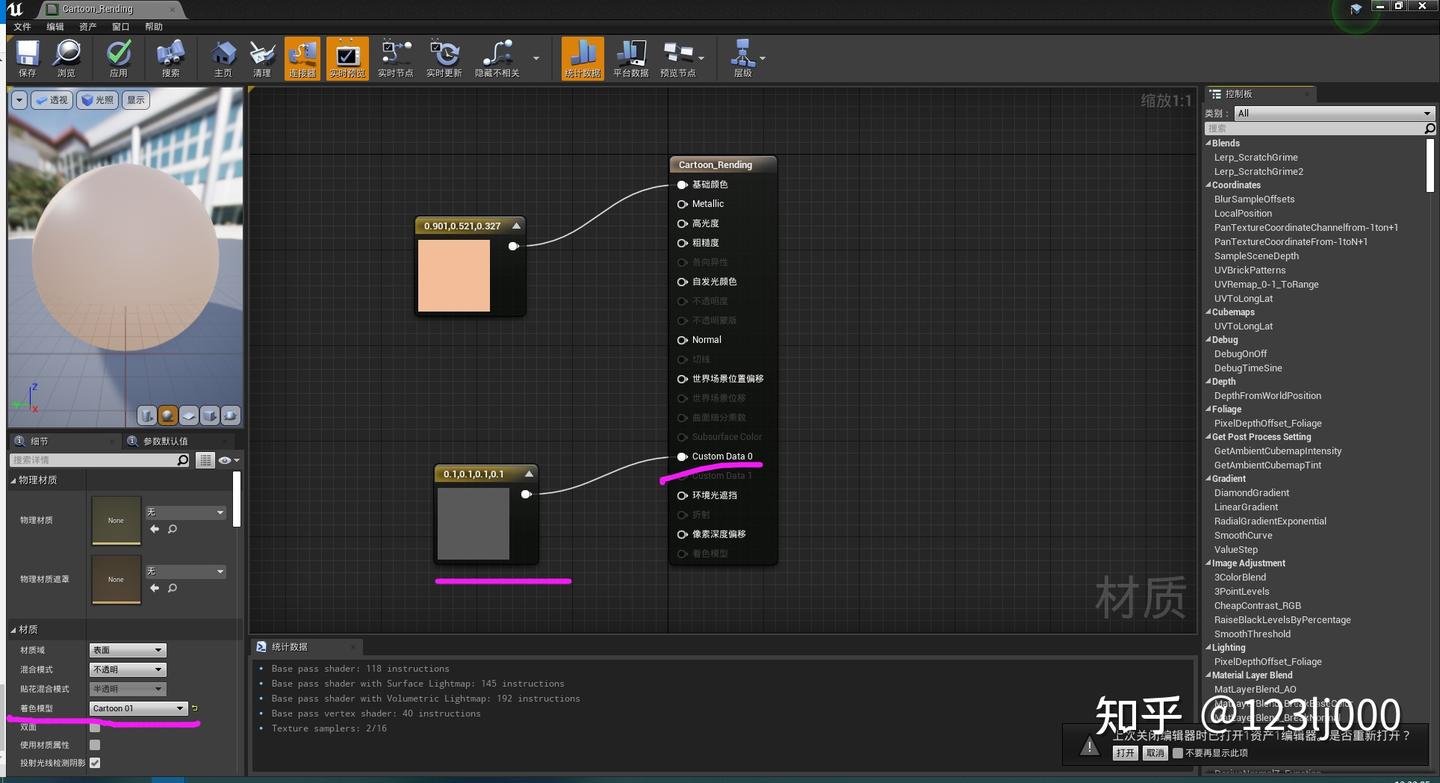This screenshot has width=1440, height=783.
Task: Click 打开 in the reopen asset dialog
Action: click(1125, 753)
